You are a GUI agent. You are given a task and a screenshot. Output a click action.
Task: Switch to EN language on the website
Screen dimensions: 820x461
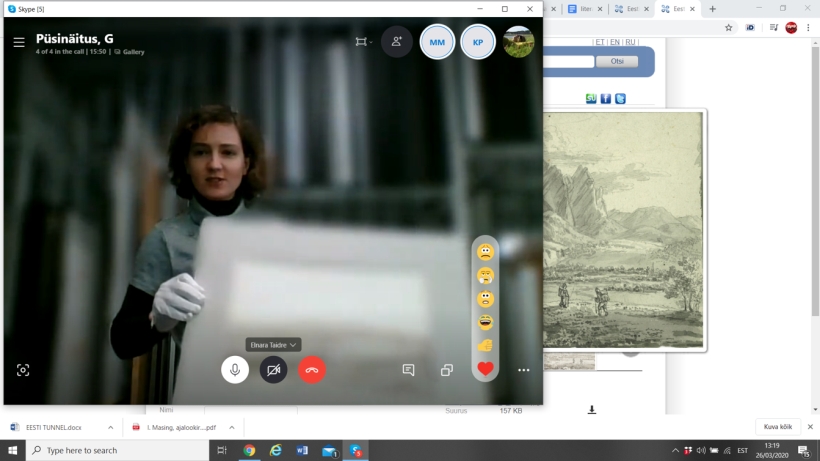(x=614, y=42)
